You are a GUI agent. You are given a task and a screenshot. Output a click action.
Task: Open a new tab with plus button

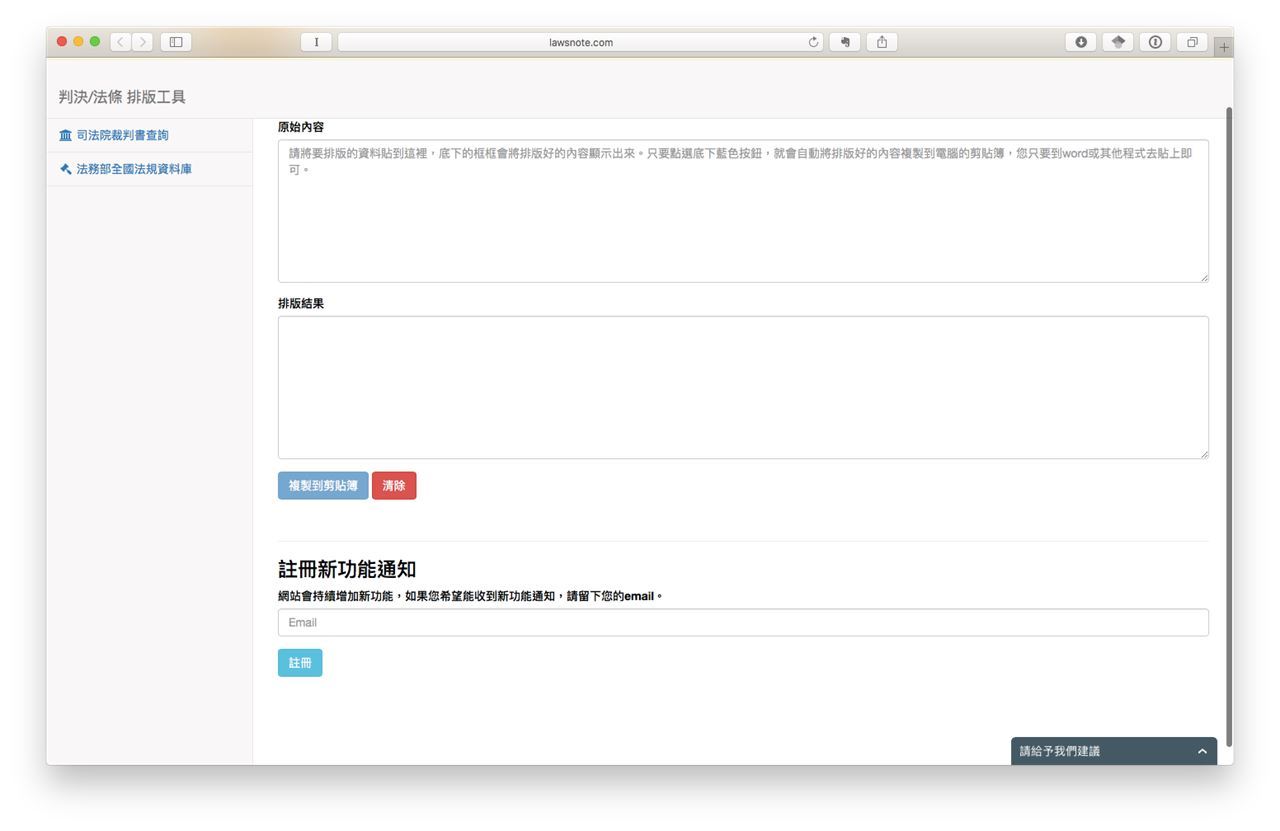pos(1224,47)
